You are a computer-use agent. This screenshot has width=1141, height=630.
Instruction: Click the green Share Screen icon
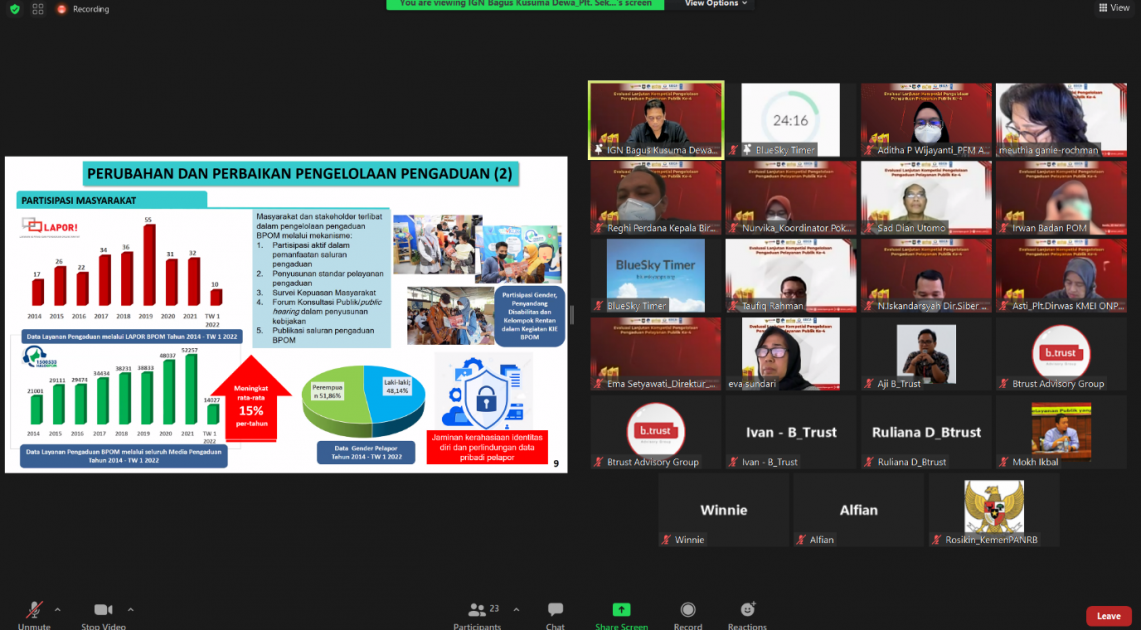pos(621,610)
